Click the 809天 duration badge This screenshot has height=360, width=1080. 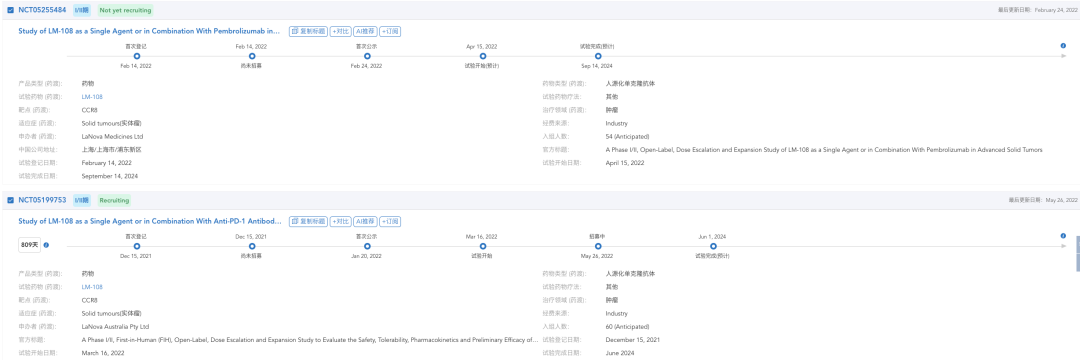click(x=30, y=245)
